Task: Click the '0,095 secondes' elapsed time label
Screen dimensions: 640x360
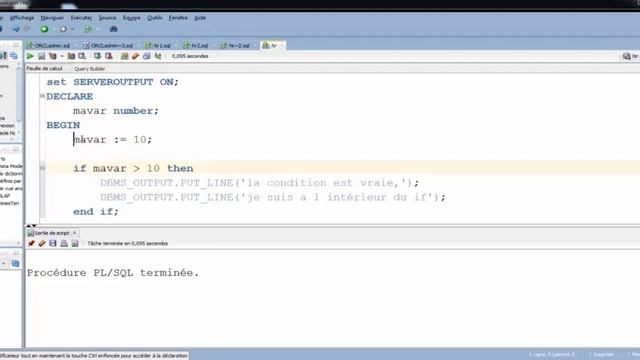Action: point(190,56)
